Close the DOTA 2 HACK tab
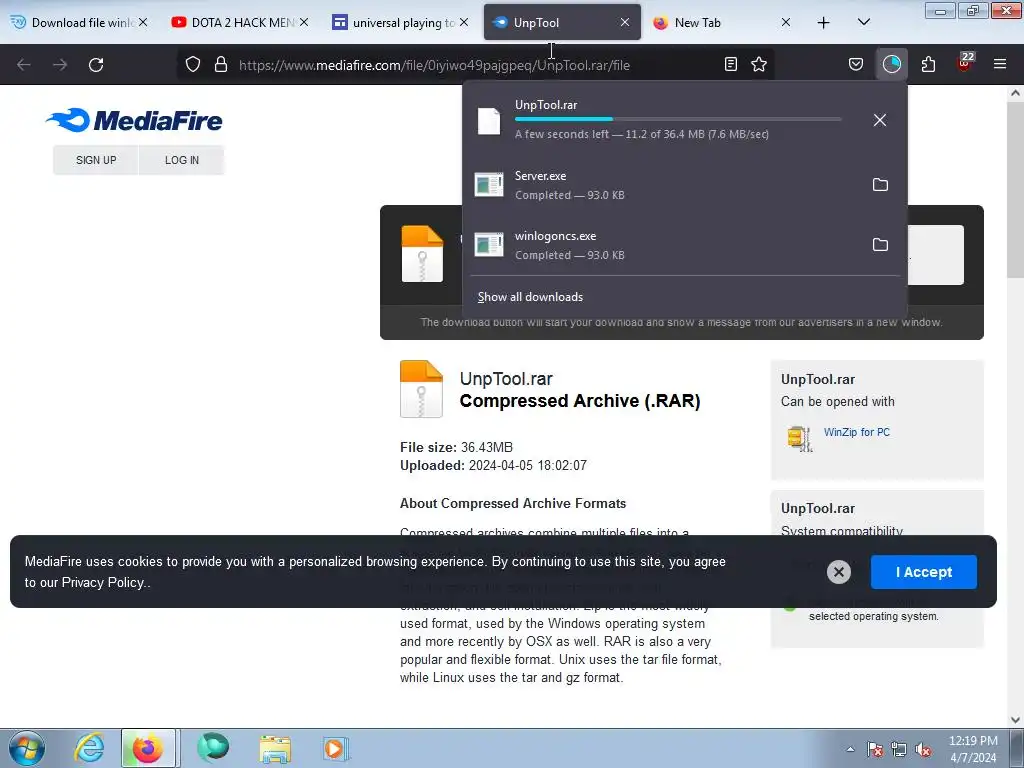The image size is (1024, 768). pyautogui.click(x=304, y=22)
